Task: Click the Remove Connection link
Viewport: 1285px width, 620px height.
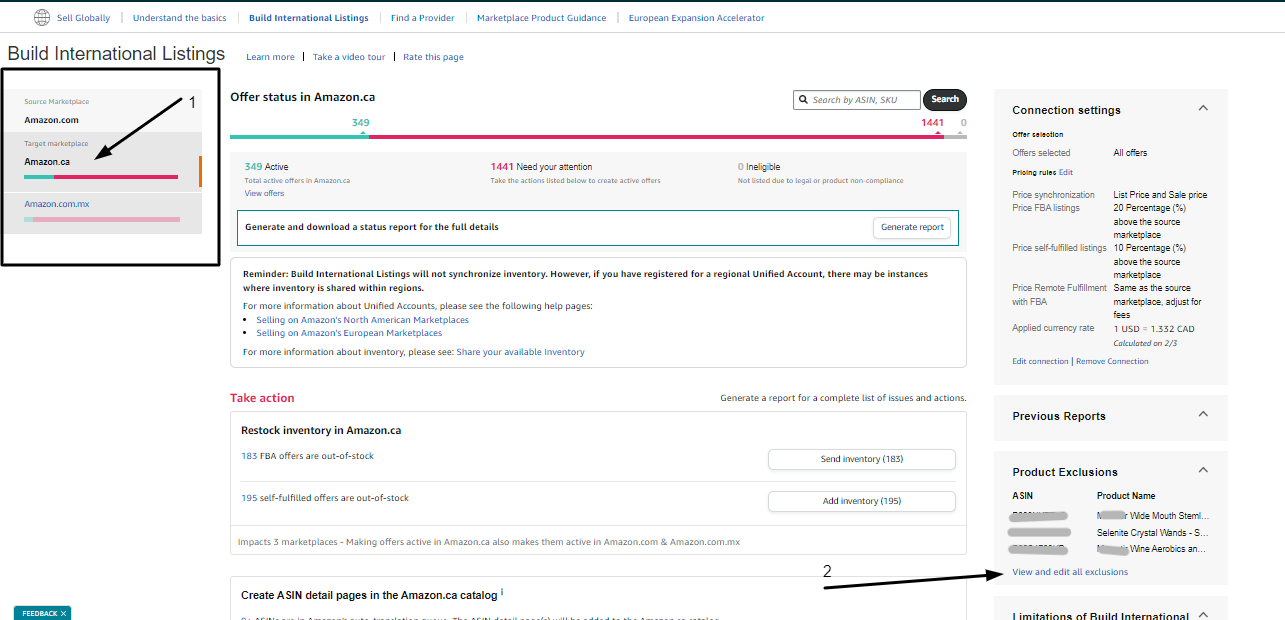Action: pos(1112,361)
